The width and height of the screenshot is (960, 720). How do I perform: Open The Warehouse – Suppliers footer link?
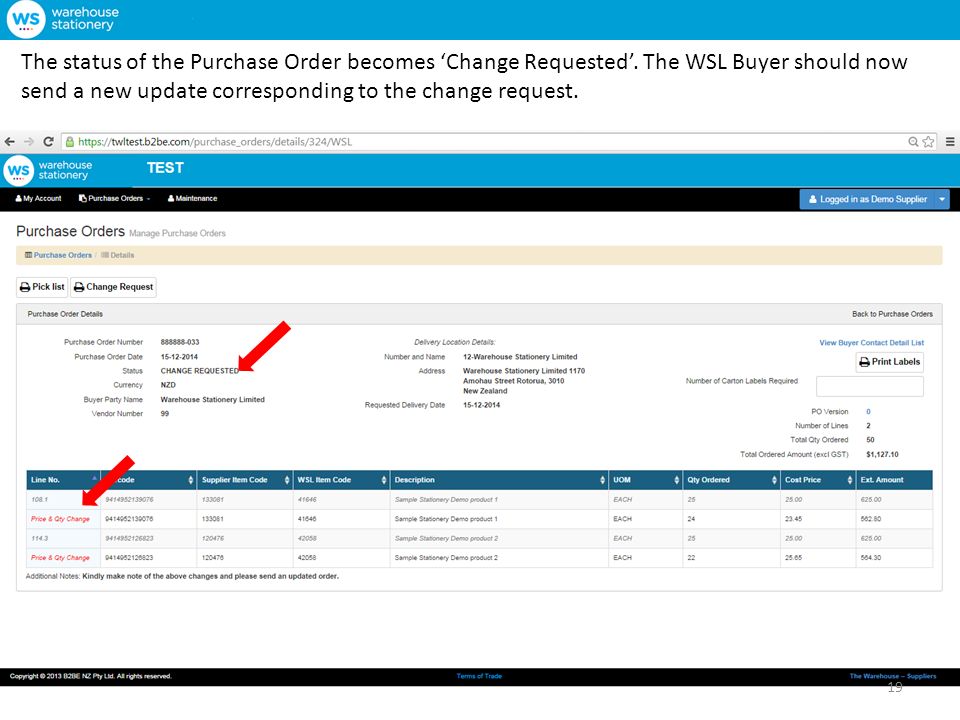coord(893,677)
